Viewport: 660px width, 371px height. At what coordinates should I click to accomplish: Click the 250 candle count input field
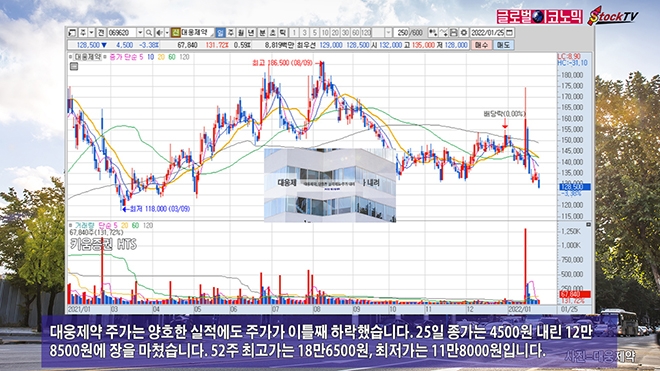tap(401, 32)
